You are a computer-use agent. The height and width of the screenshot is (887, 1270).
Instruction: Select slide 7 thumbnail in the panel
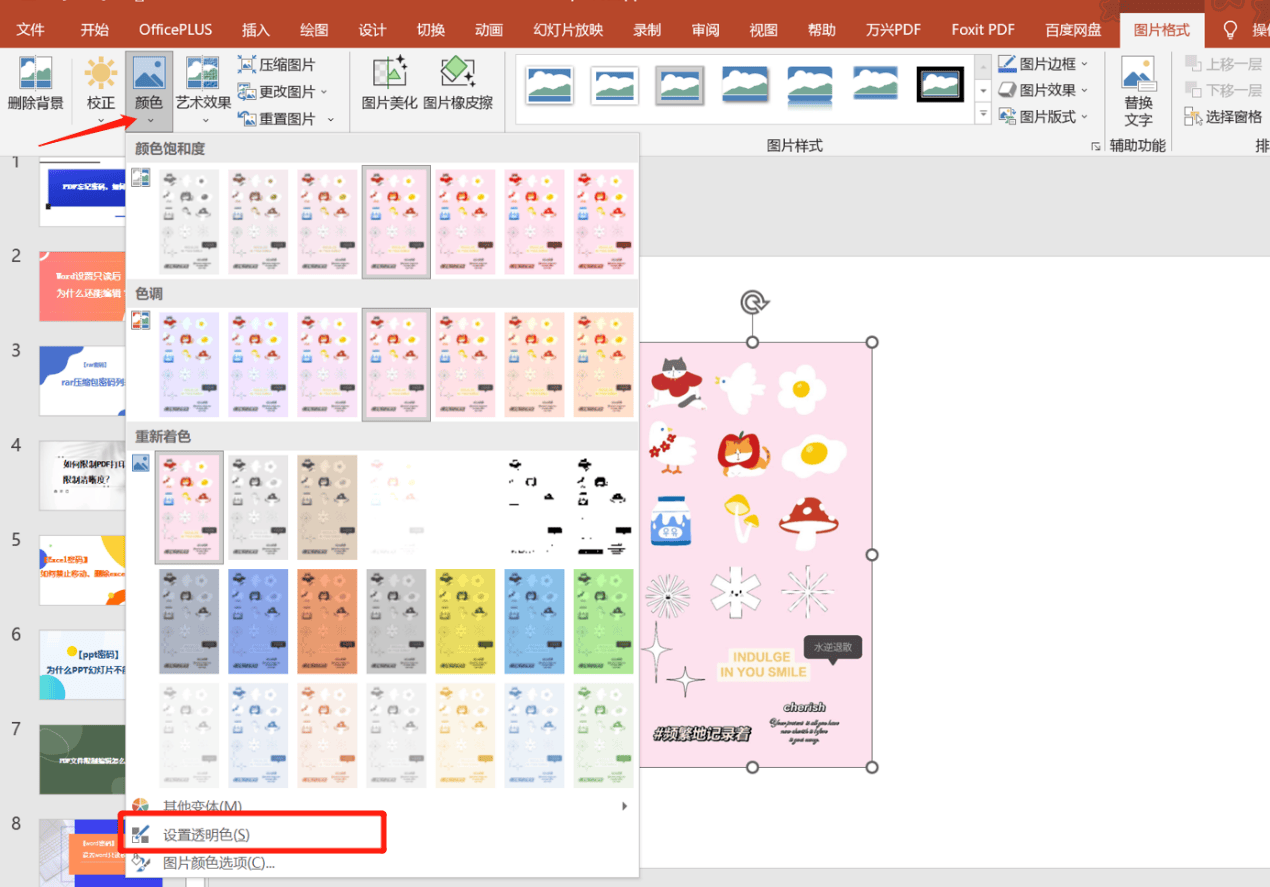point(82,759)
